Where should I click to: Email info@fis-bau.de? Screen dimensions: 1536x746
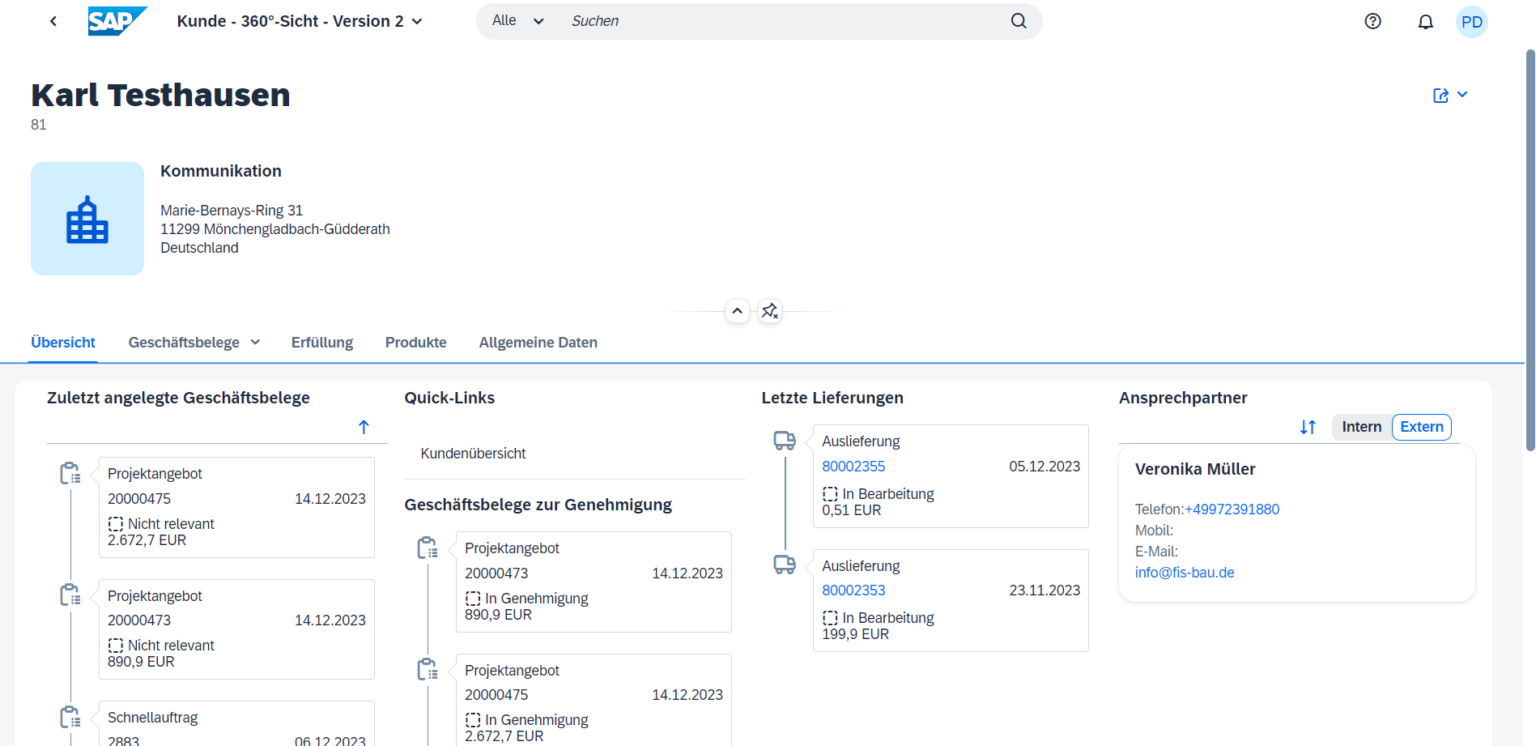pyautogui.click(x=1185, y=573)
